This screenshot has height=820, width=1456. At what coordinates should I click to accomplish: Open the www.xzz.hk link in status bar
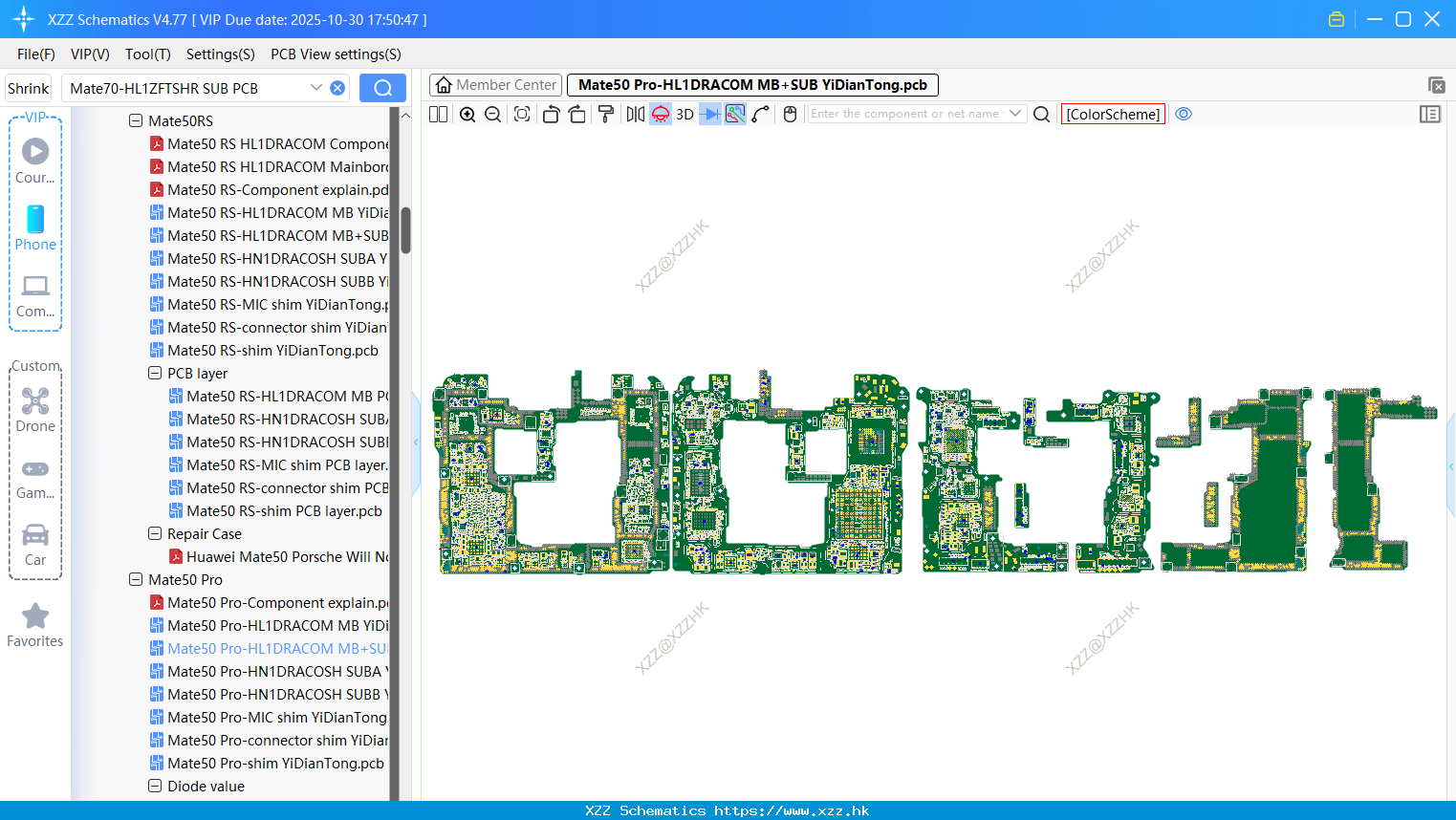click(792, 810)
